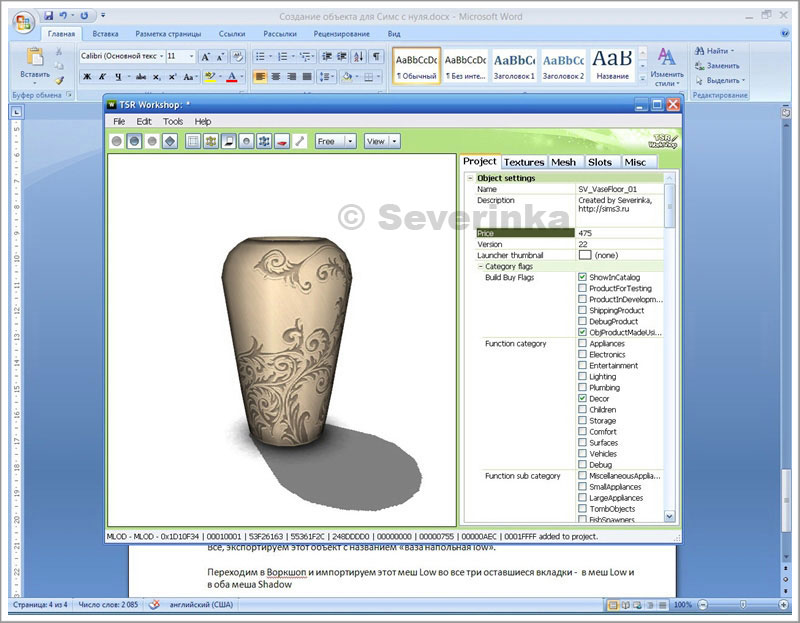Open the Free camera mode dropdown
800x623 pixels.
(x=350, y=142)
